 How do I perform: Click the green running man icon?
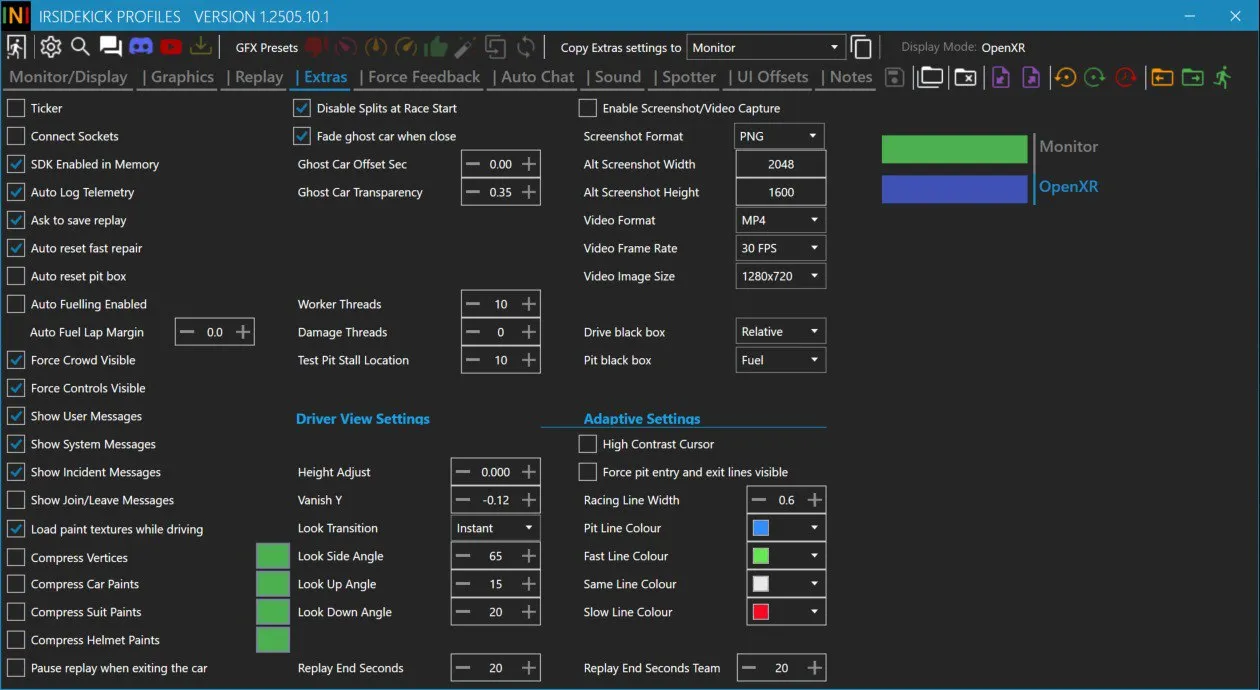point(1222,77)
